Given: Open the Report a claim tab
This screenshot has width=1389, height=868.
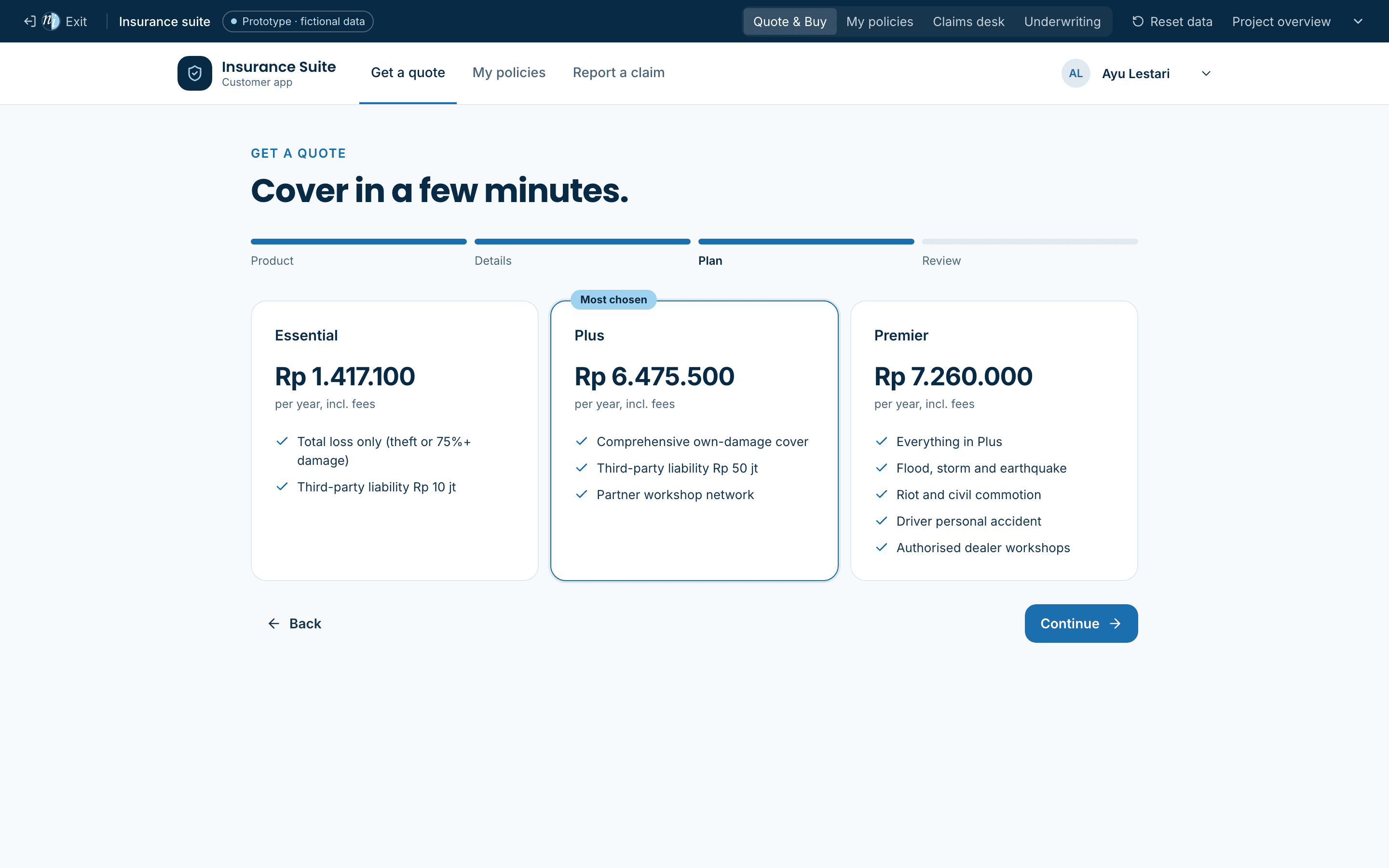Looking at the screenshot, I should point(619,73).
